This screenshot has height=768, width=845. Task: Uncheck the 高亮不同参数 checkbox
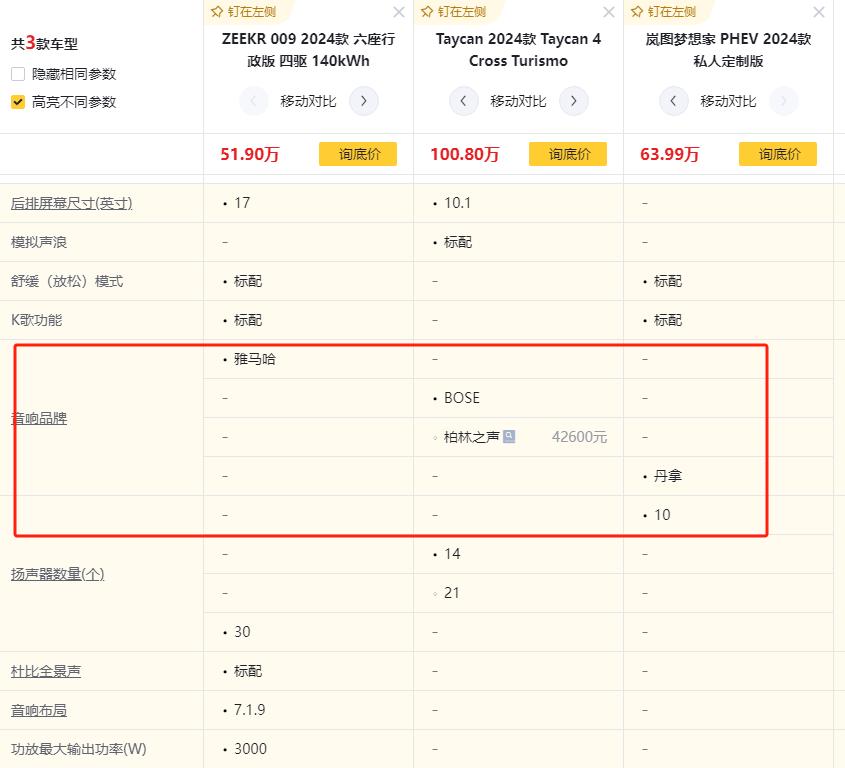coord(18,102)
